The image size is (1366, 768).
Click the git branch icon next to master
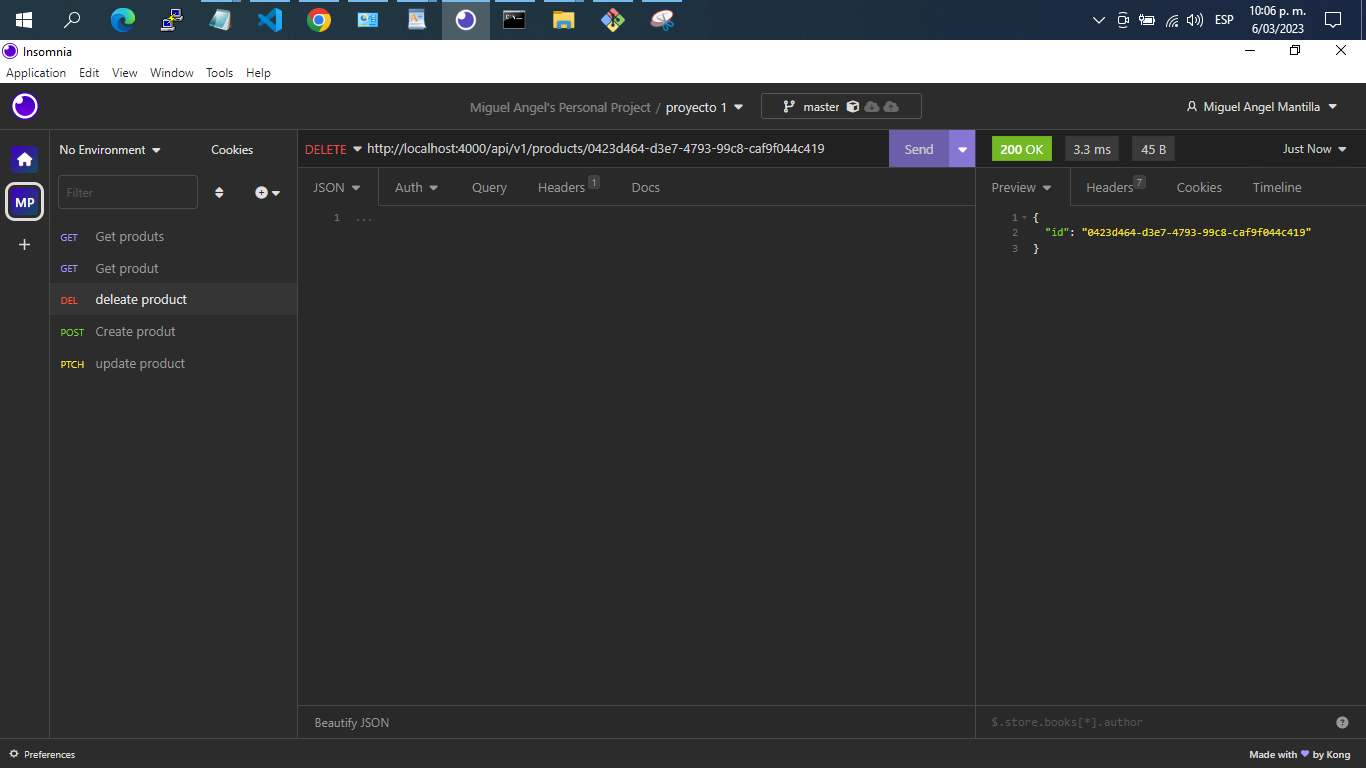tap(789, 106)
